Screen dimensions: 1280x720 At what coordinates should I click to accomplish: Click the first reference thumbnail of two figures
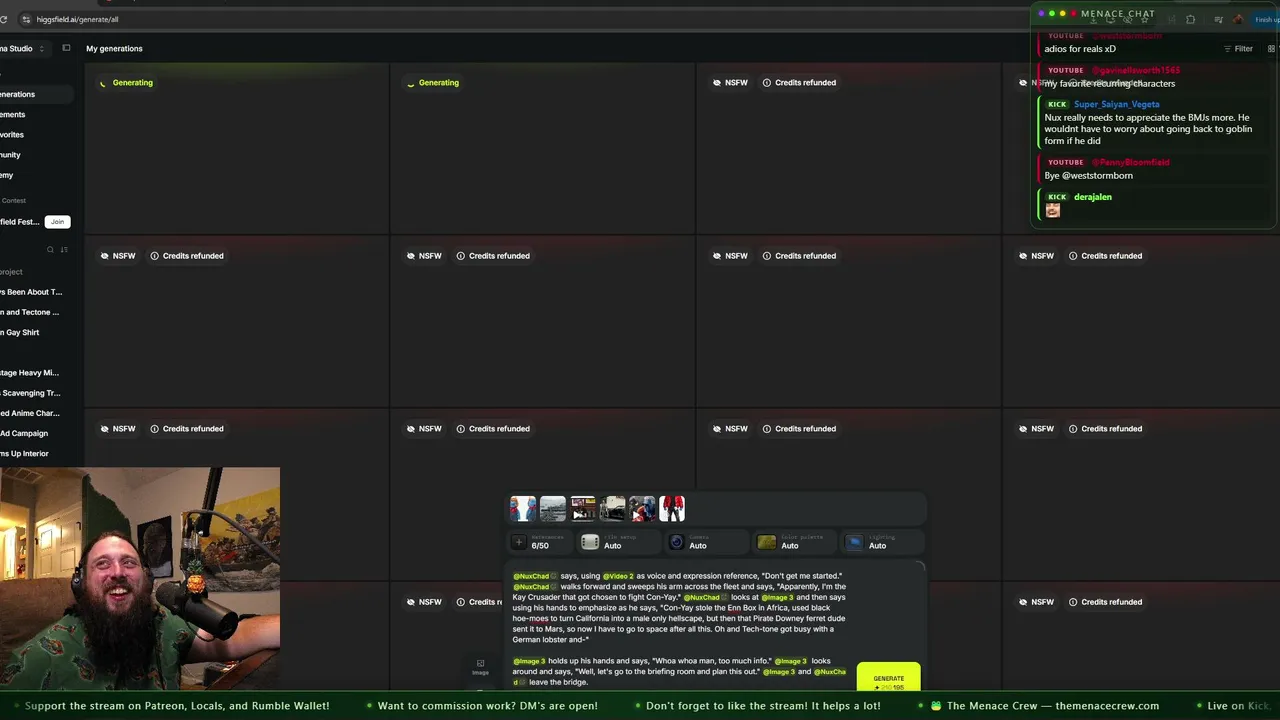523,509
